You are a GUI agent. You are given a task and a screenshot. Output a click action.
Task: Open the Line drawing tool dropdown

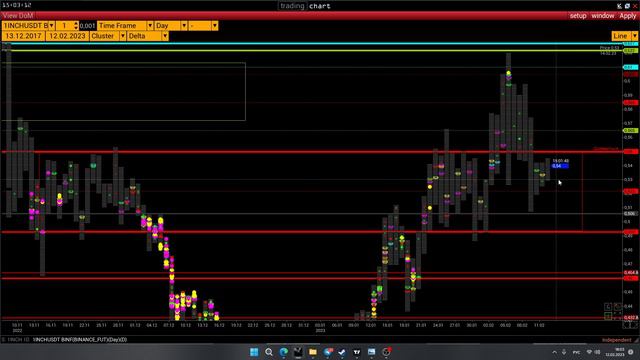pos(634,36)
